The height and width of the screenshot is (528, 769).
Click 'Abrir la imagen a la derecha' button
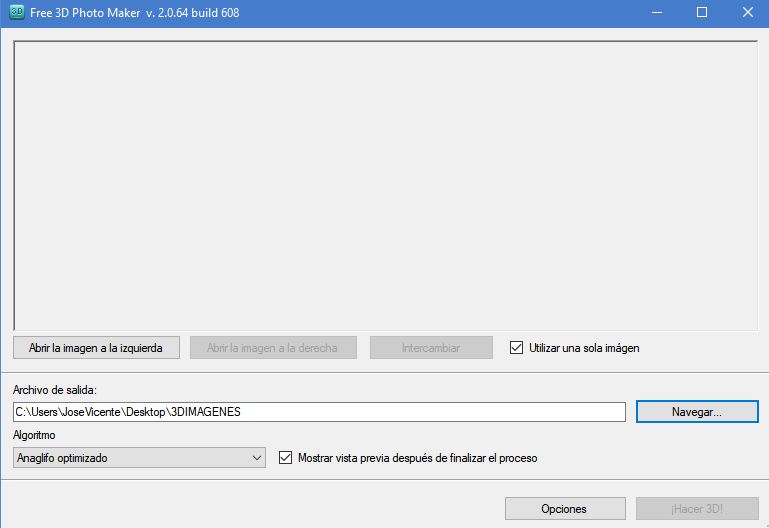272,348
